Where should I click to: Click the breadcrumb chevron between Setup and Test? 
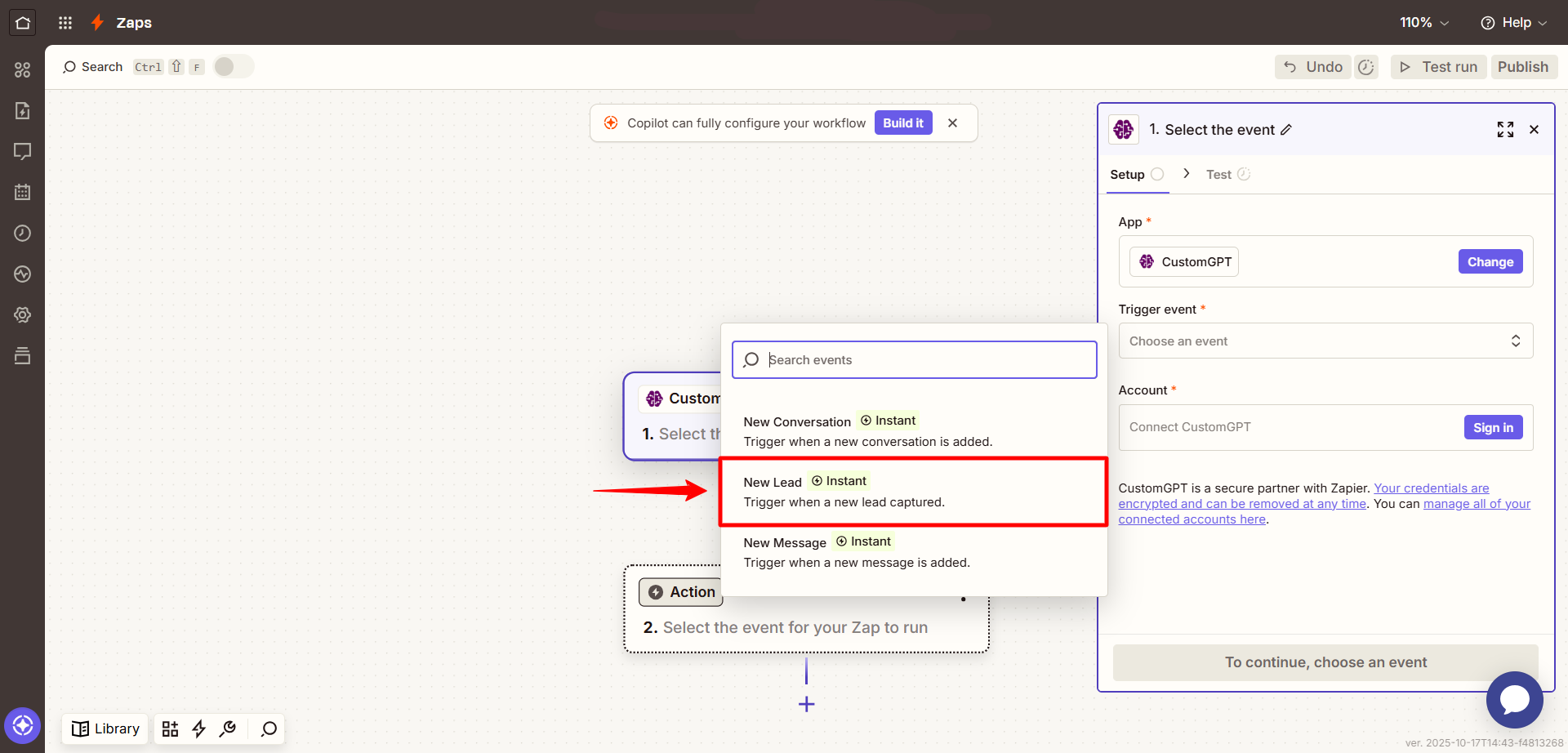tap(1186, 173)
